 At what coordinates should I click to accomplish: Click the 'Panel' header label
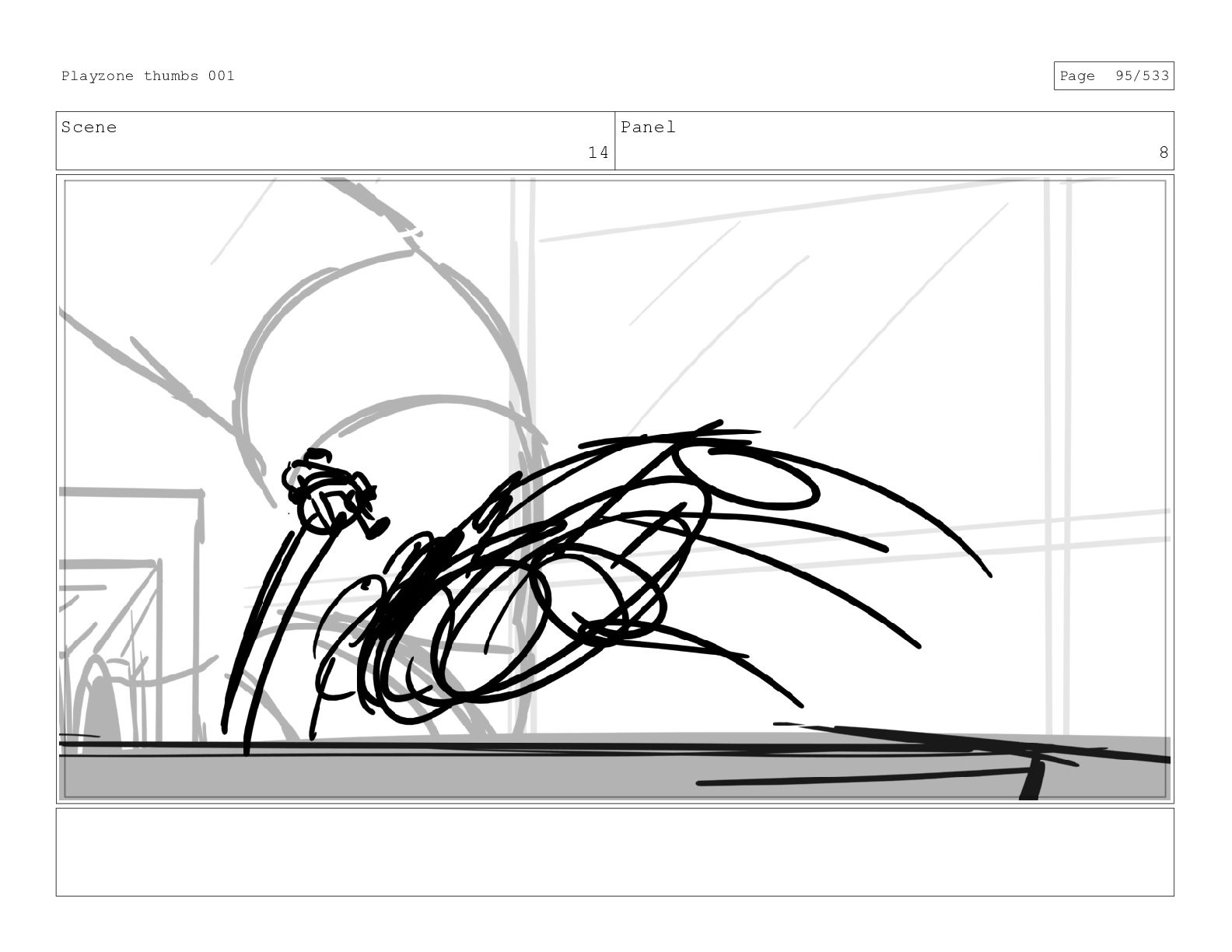[x=648, y=127]
